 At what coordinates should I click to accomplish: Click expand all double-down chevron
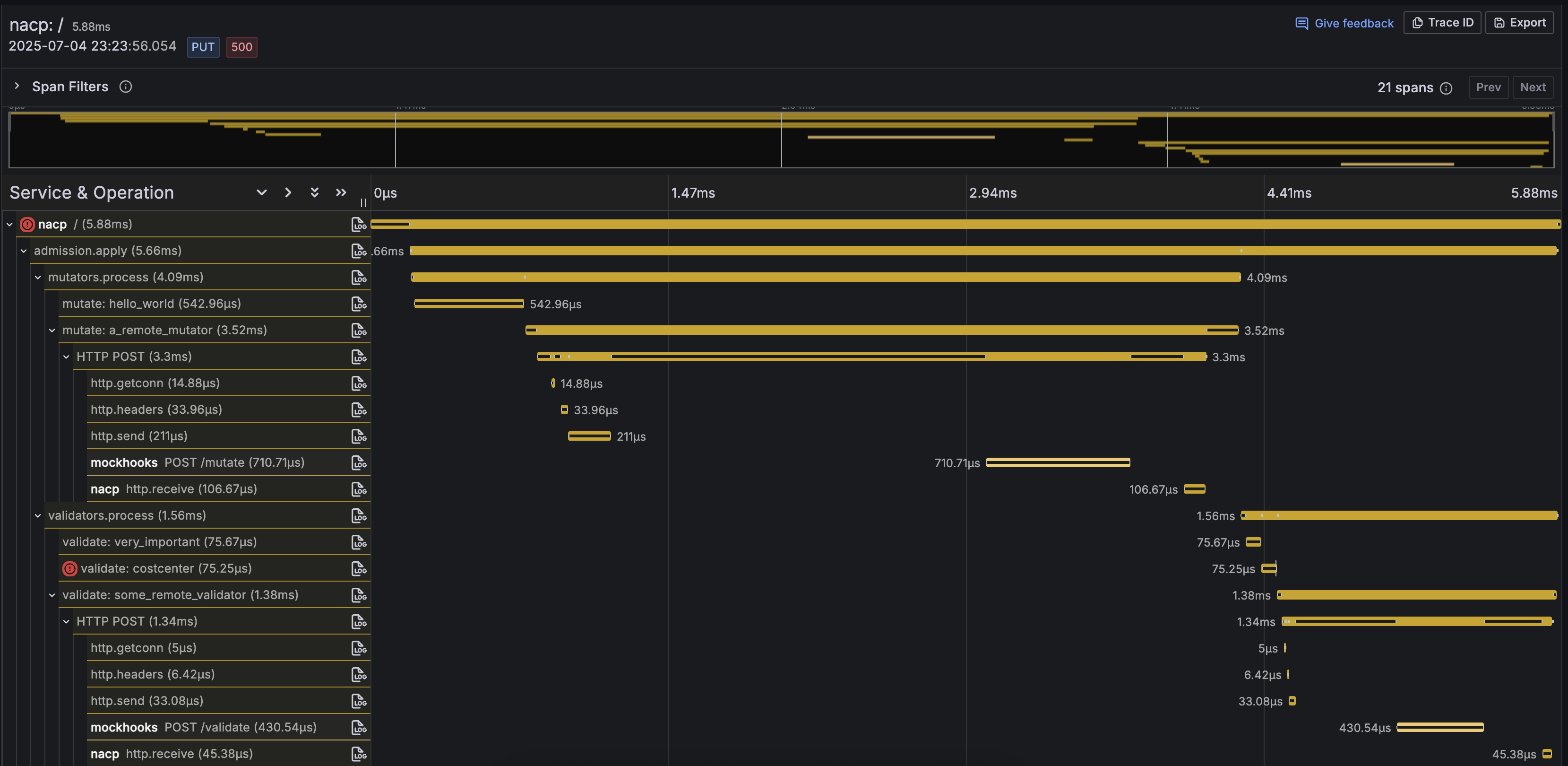(315, 192)
